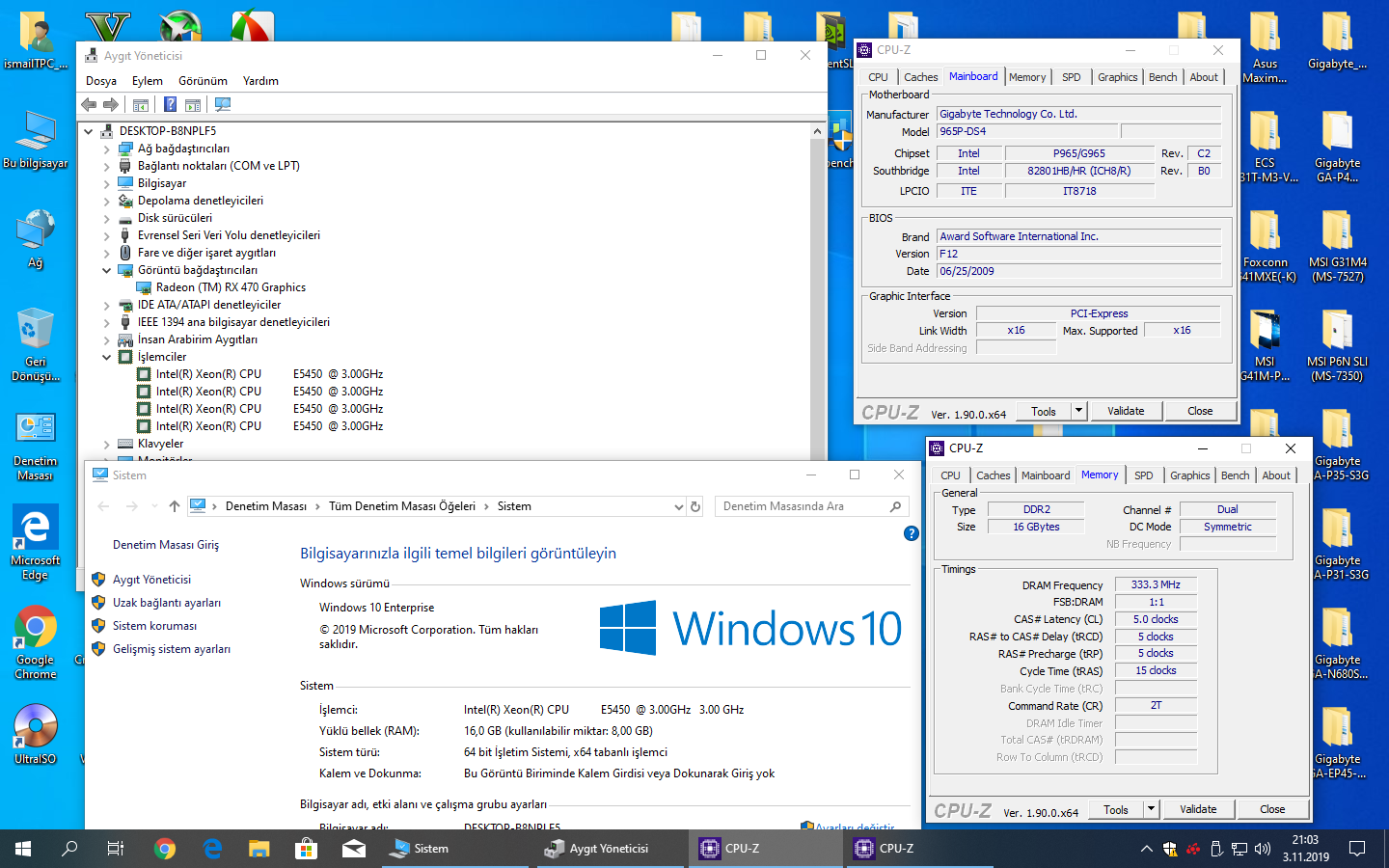The width and height of the screenshot is (1389, 868).
Task: Switch to Bench tab in CPU-Z Memory window
Action: (1236, 475)
